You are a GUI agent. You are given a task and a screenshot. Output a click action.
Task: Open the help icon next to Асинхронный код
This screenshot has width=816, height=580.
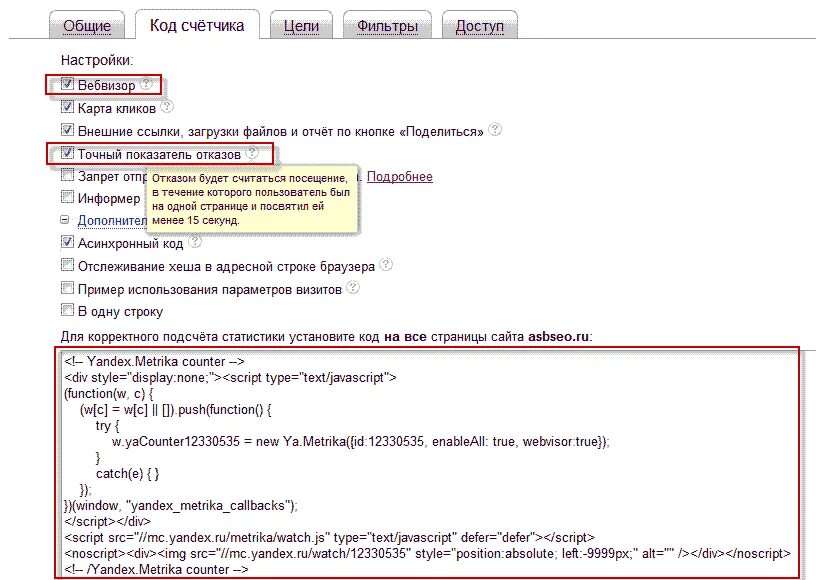tap(195, 241)
